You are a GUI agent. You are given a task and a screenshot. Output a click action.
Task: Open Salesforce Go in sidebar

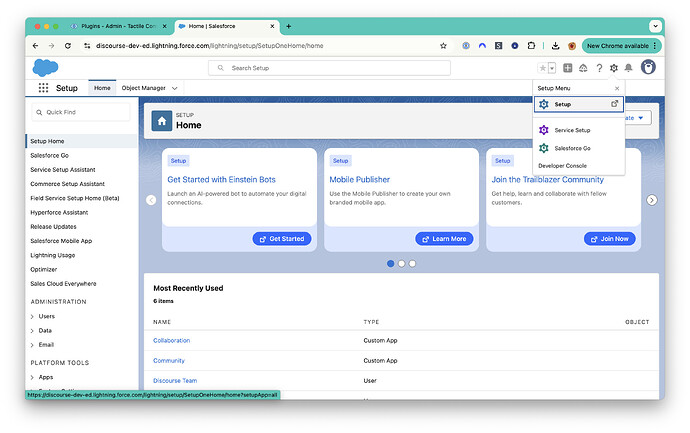[x=49, y=155]
